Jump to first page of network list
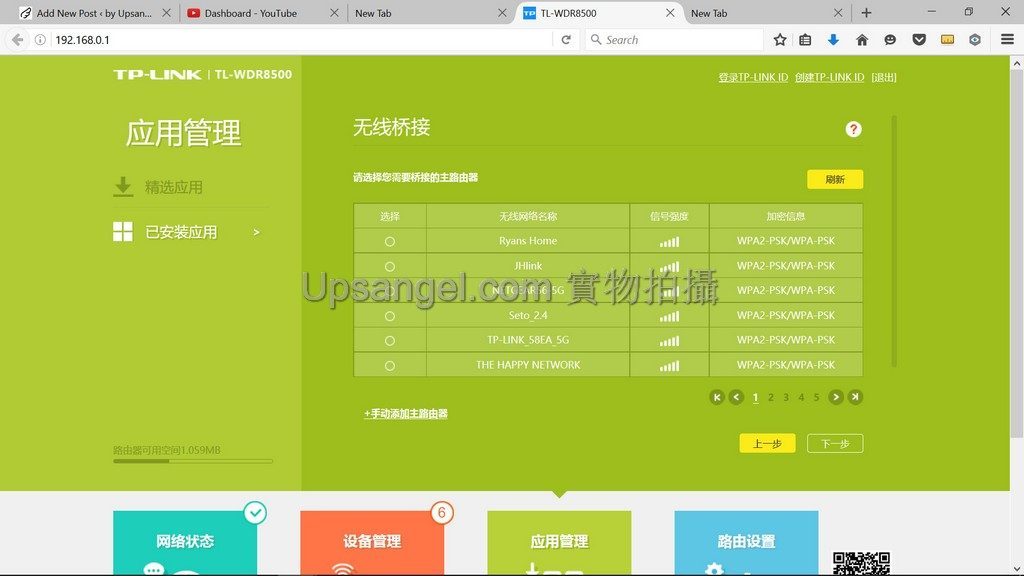The image size is (1024, 576). pos(717,397)
